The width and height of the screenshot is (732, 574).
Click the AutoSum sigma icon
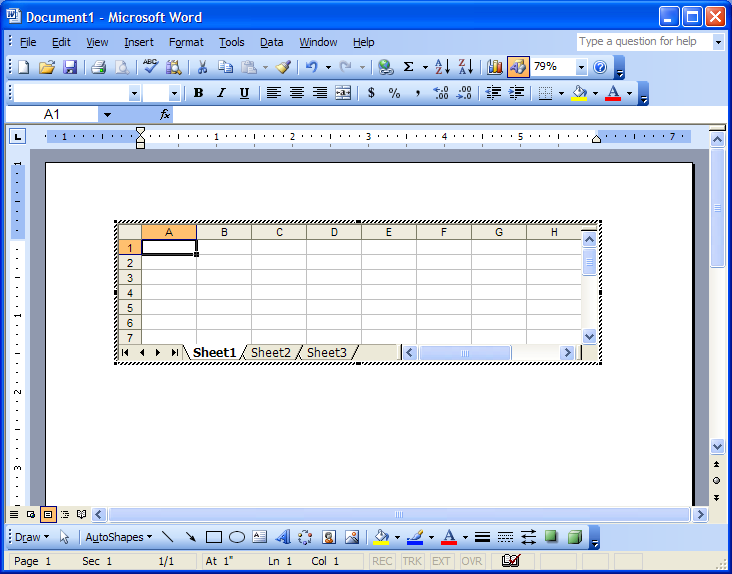point(408,67)
